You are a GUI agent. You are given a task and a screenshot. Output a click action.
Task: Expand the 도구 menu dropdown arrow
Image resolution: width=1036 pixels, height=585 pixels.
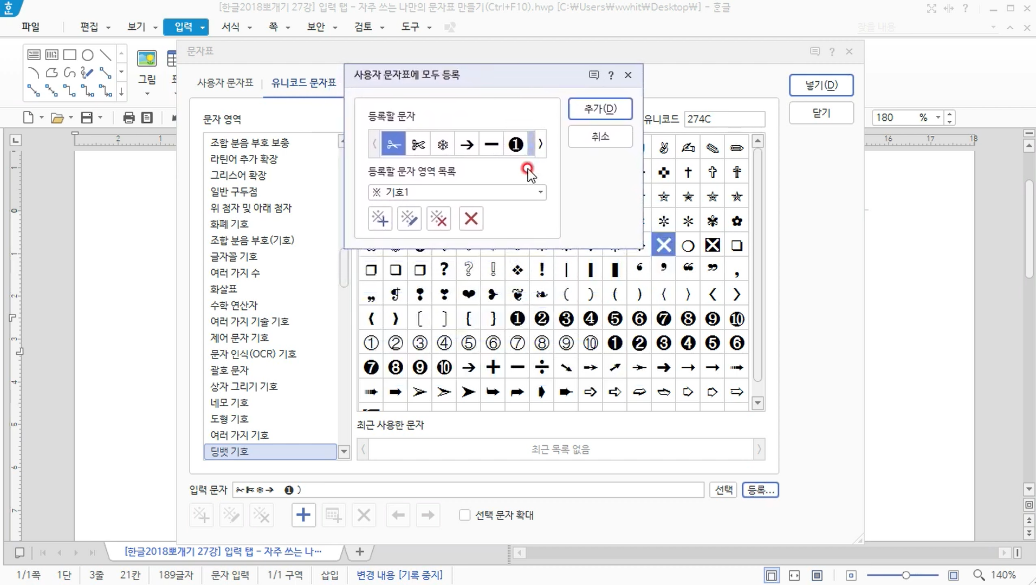429,28
